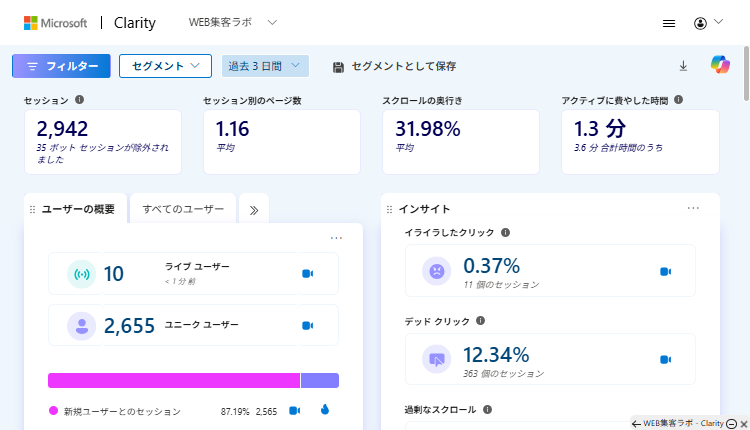750x430 pixels.
Task: Expand the account profile menu
Action: [x=707, y=22]
